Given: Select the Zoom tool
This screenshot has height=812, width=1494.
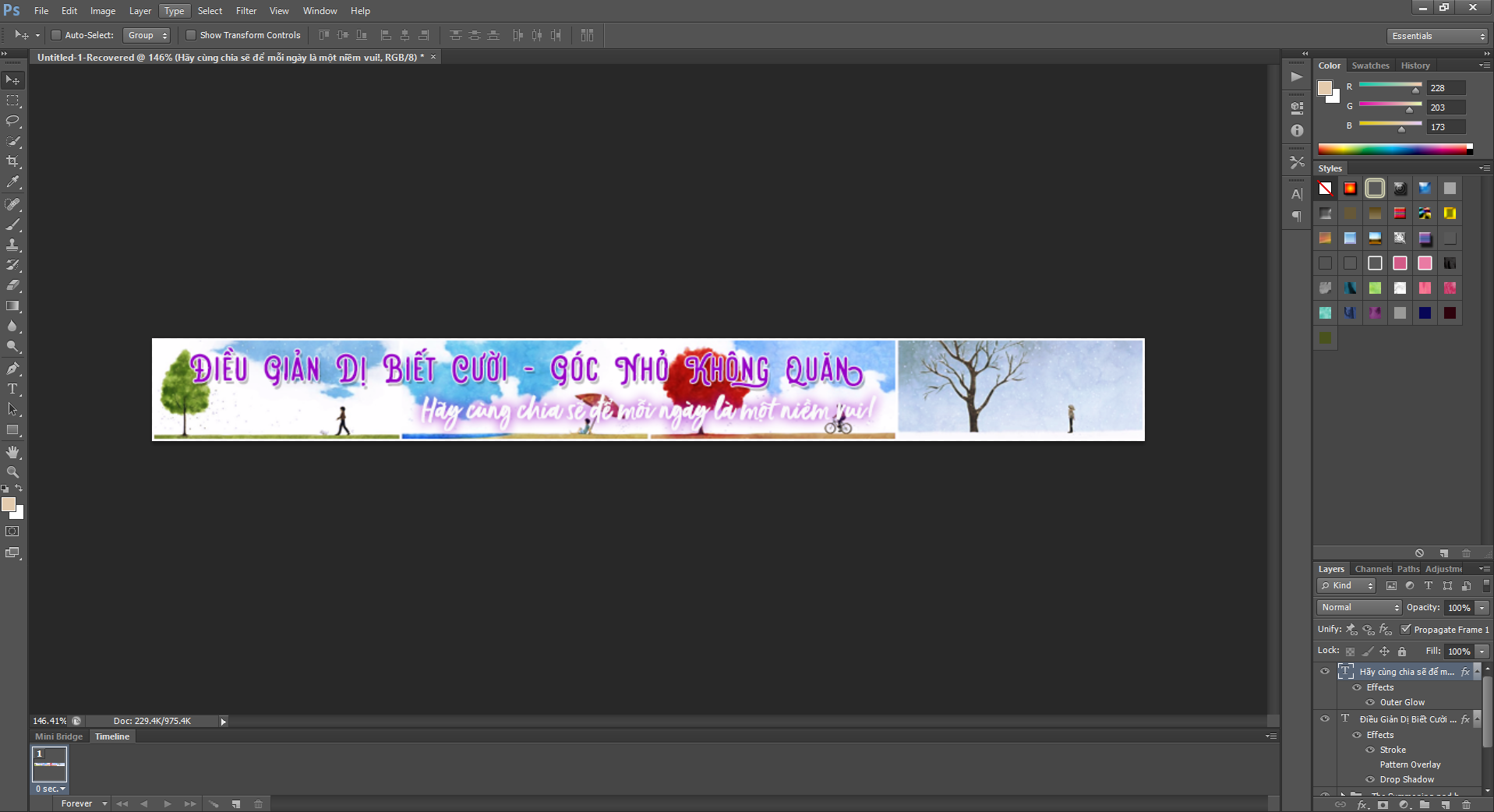Looking at the screenshot, I should pos(12,472).
